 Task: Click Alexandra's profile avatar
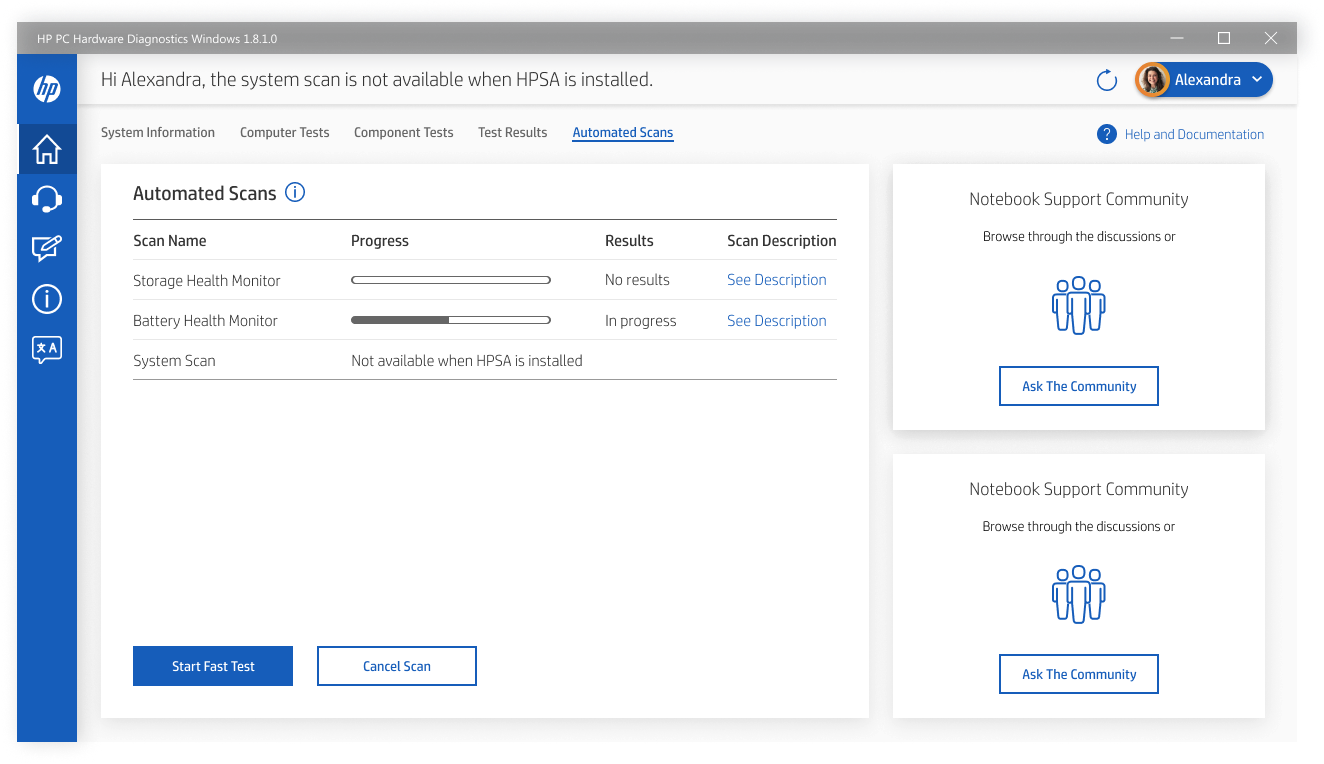click(x=1153, y=80)
